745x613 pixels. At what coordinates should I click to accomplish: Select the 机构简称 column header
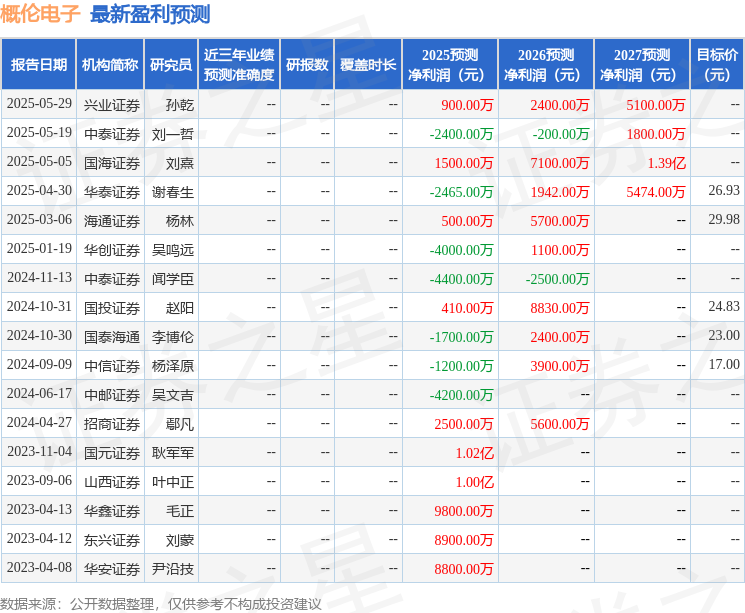[110, 65]
